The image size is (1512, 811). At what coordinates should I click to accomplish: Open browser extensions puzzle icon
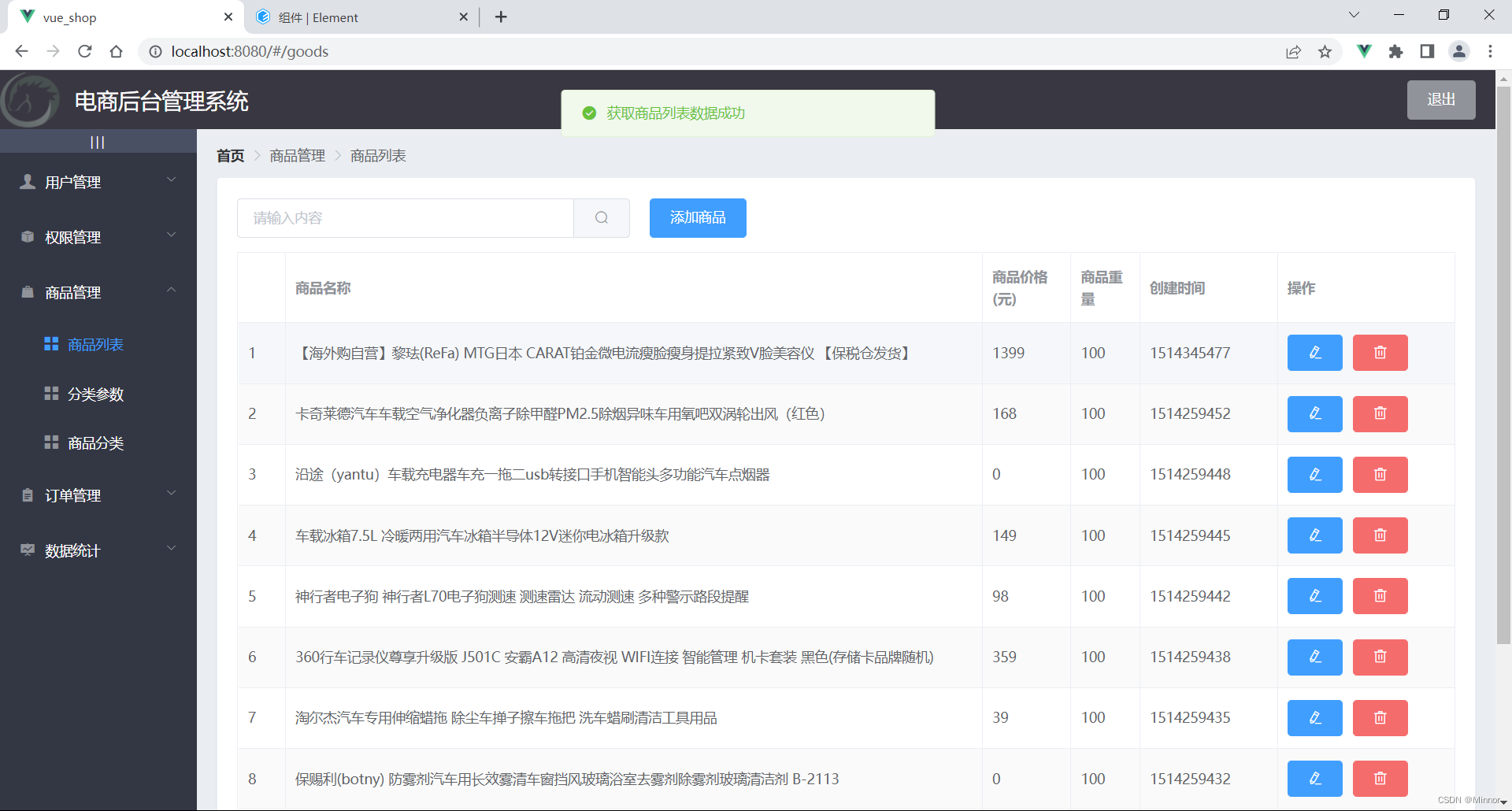click(1395, 51)
